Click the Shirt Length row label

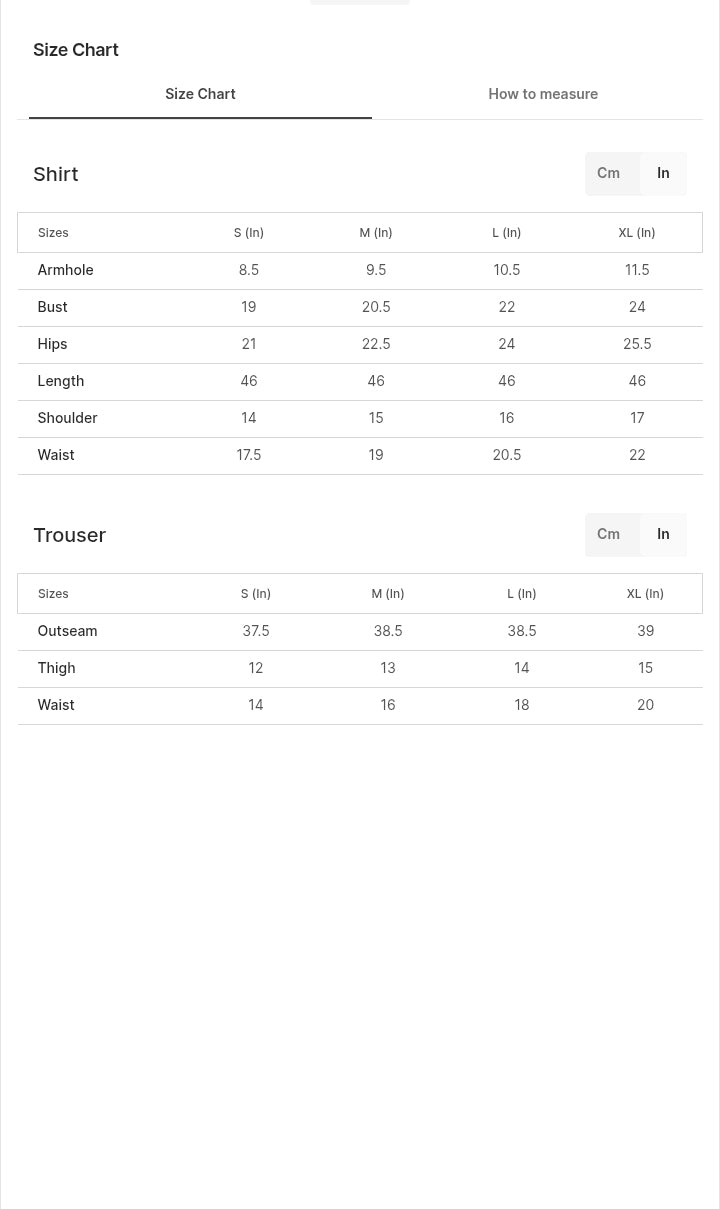[61, 381]
